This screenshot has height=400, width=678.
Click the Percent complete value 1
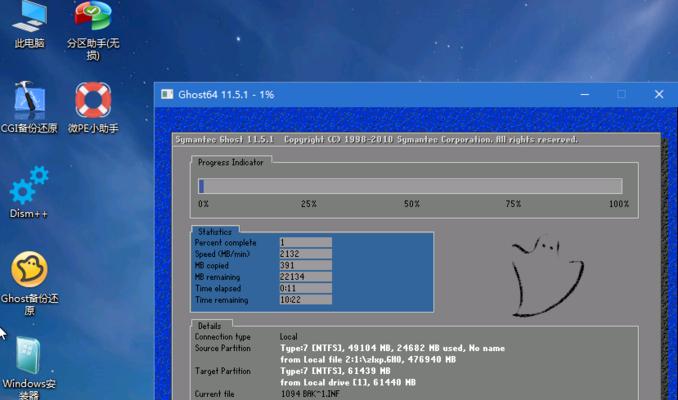pos(306,243)
